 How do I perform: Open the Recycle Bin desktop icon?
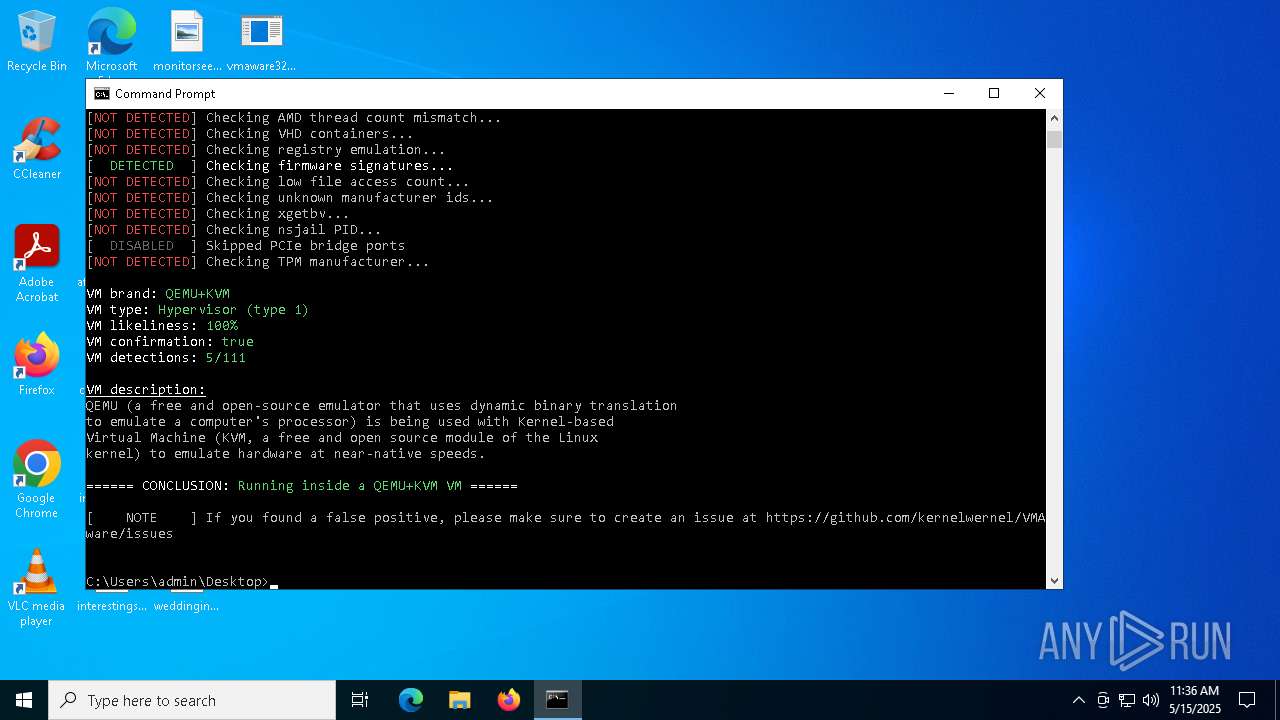(37, 42)
